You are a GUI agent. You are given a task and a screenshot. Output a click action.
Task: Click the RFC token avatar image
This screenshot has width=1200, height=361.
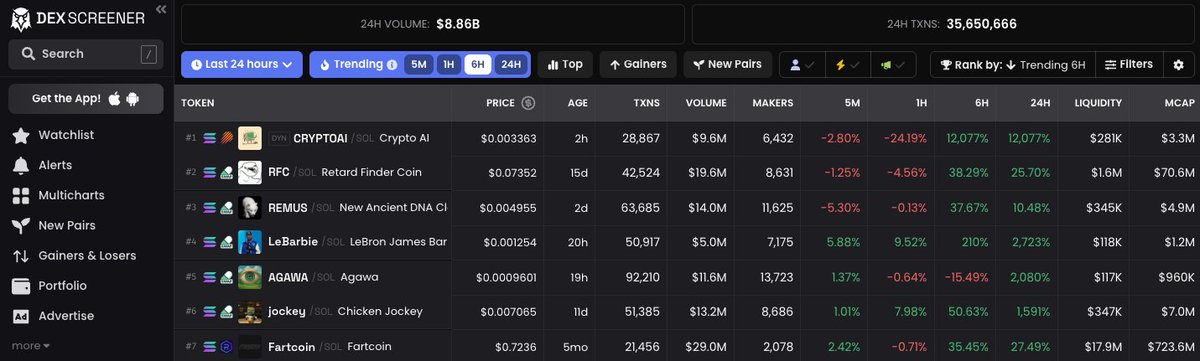[x=250, y=173]
